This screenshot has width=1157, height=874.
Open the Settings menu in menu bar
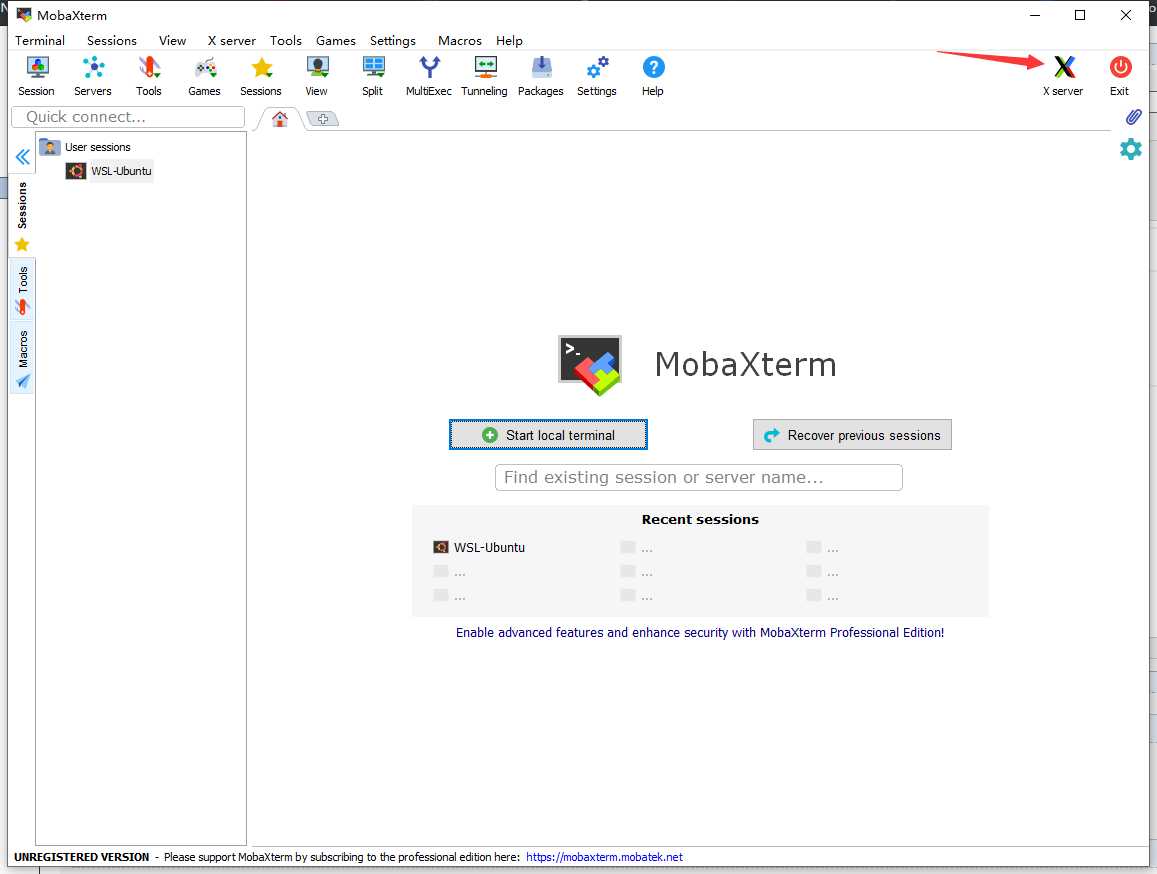pyautogui.click(x=393, y=41)
